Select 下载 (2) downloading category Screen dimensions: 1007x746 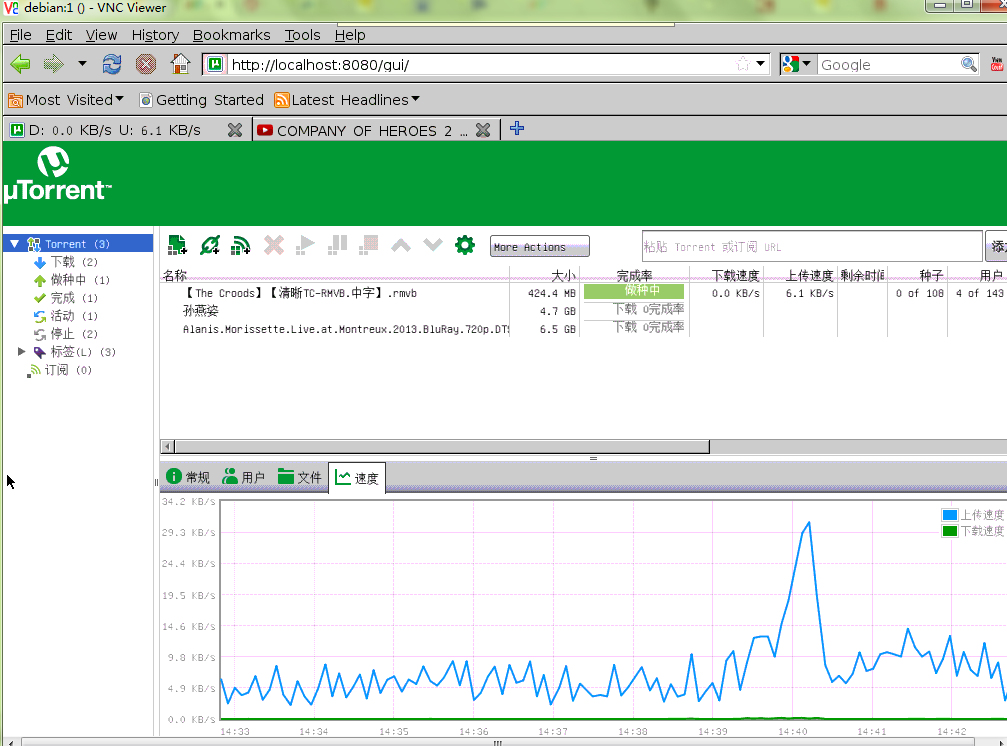(x=65, y=262)
